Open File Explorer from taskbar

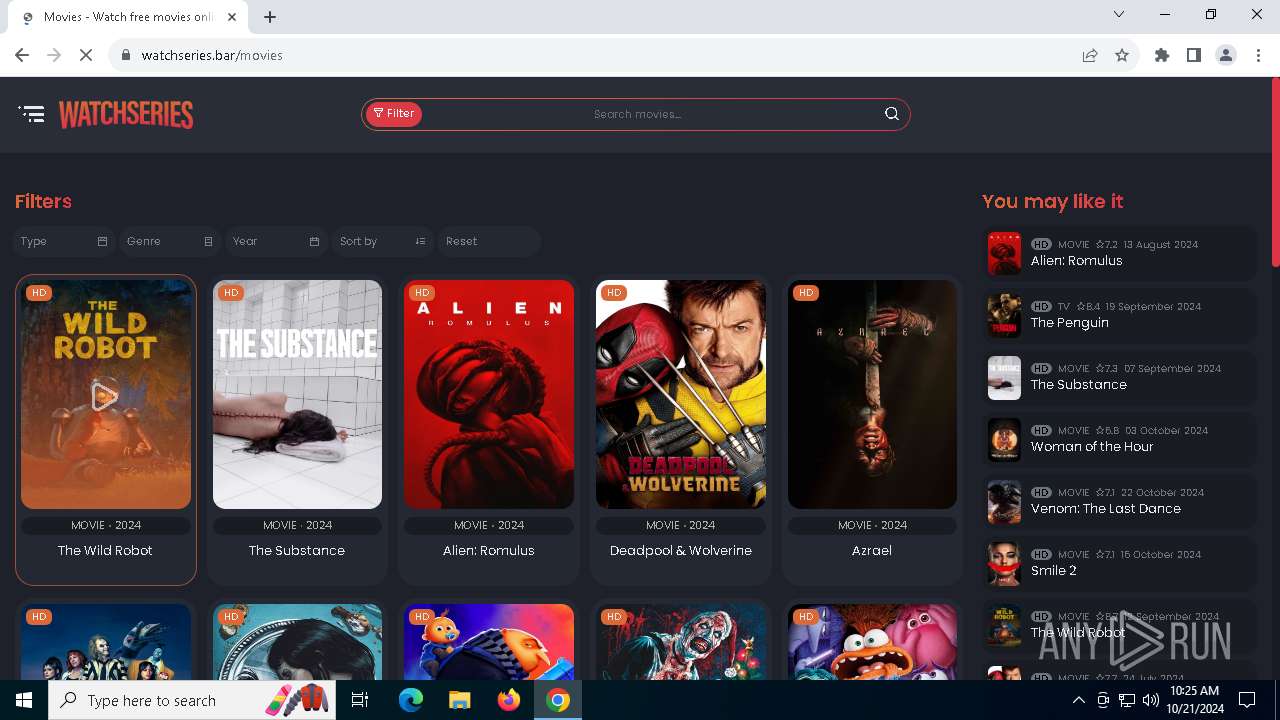tap(459, 700)
